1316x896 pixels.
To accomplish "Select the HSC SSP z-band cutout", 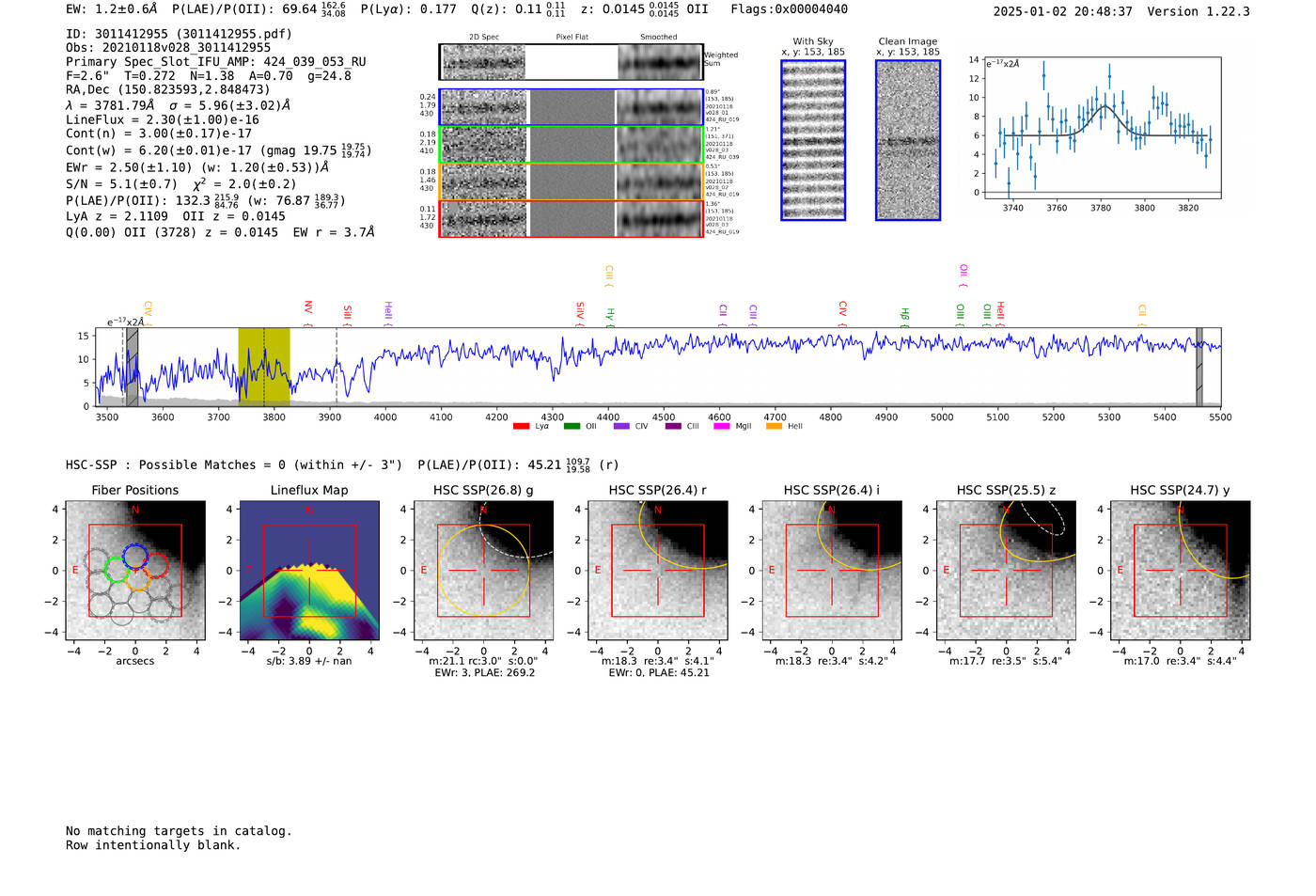I will [1006, 571].
